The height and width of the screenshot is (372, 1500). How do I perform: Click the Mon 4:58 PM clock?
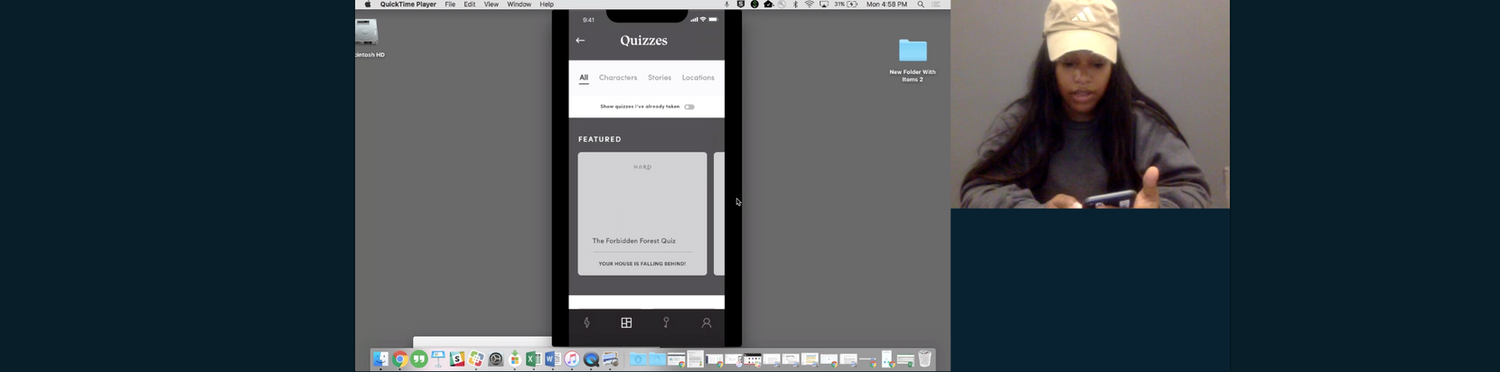[887, 4]
